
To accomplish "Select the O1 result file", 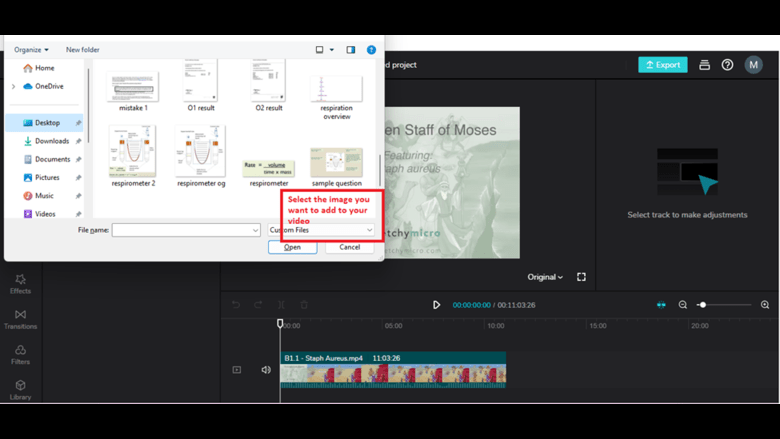I will 201,86.
